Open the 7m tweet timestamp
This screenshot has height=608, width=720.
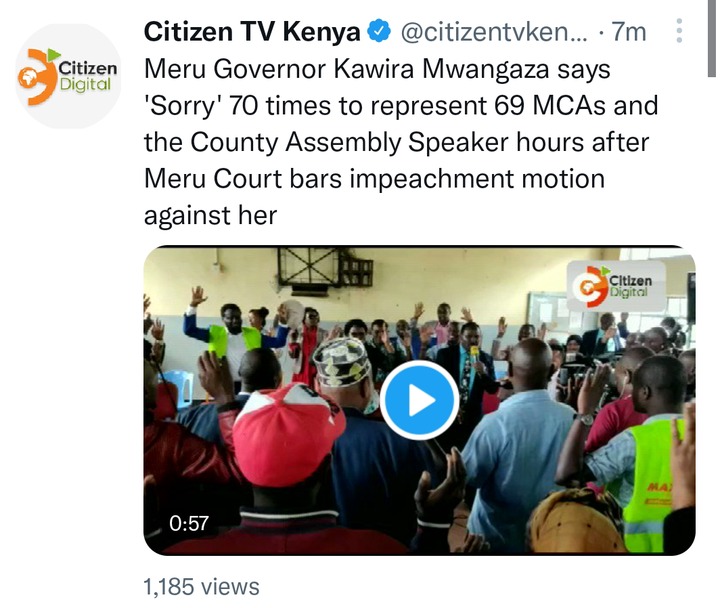coord(629,32)
